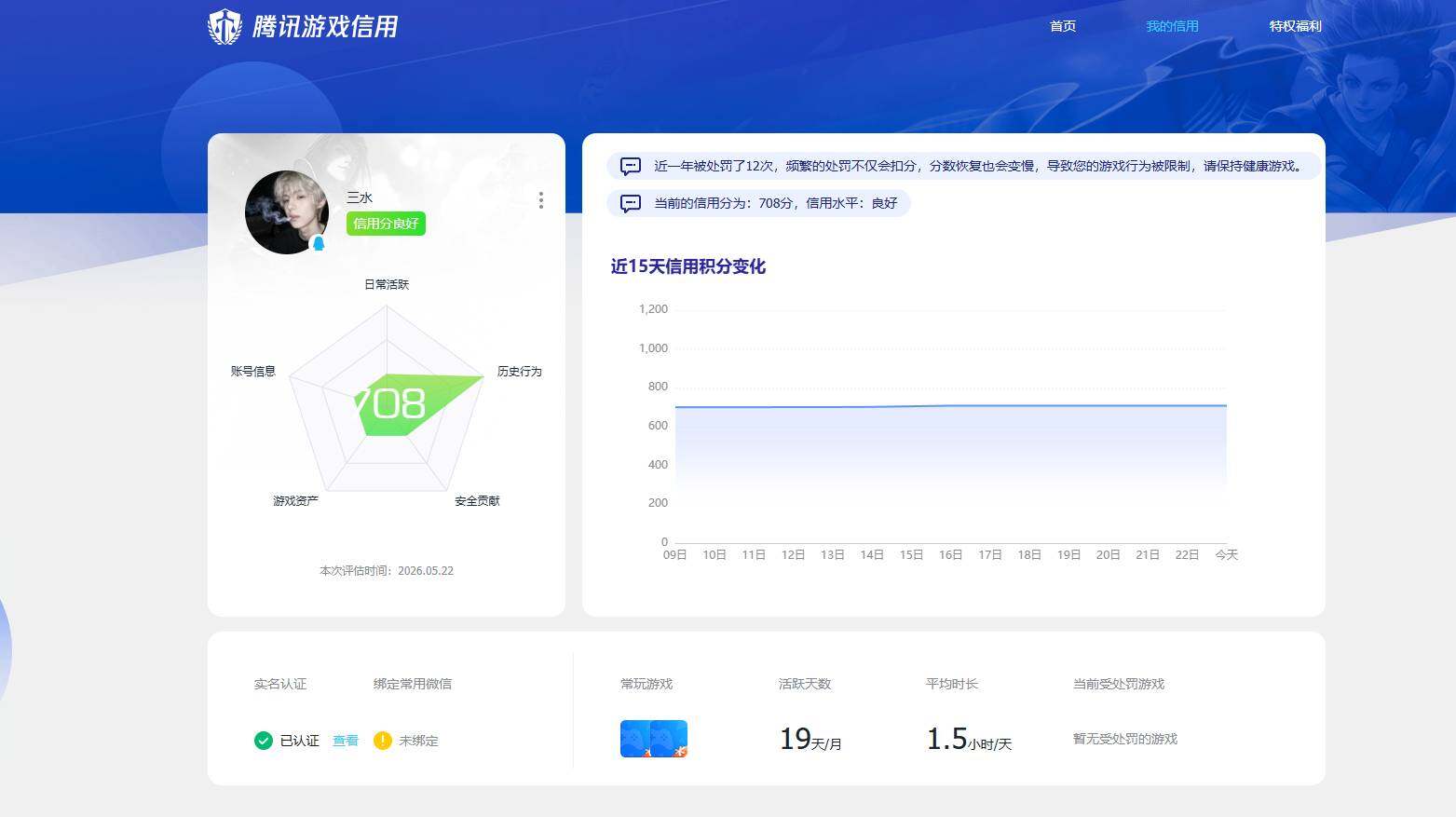Click the second frequently played game icon
Screen dimensions: 1456x817
670,739
